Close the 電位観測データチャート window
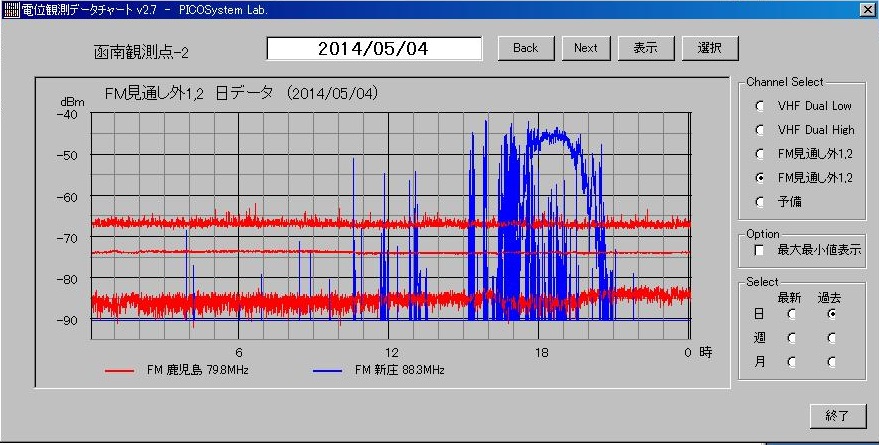Screen dimensions: 879x445 (866, 9)
